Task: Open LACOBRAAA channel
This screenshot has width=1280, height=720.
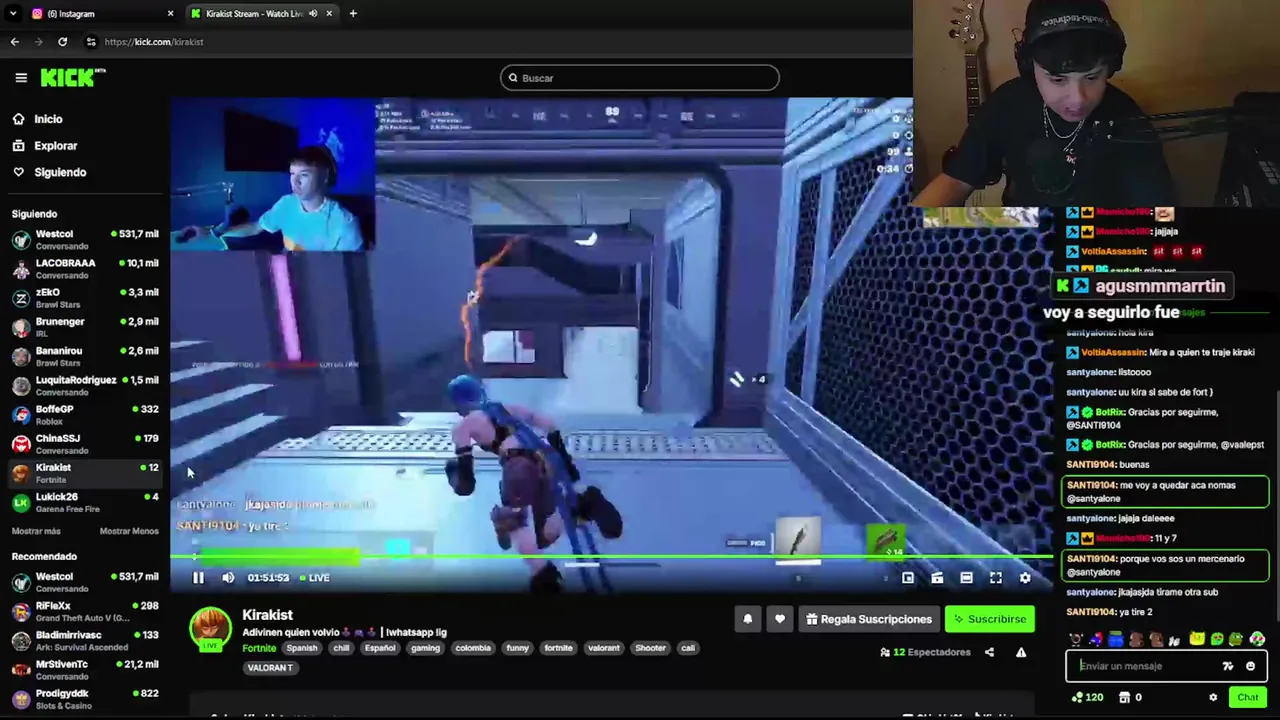Action: [x=85, y=269]
